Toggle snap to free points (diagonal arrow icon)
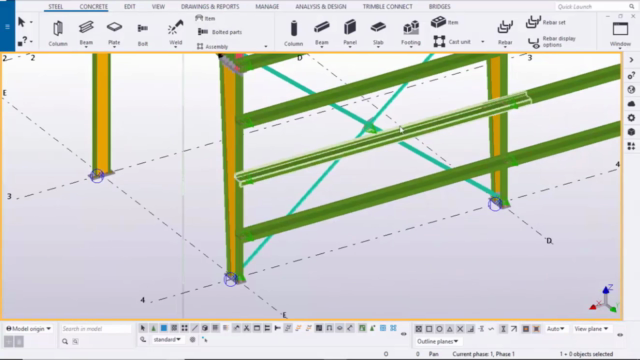640x360 pixels. pyautogui.click(x=514, y=329)
